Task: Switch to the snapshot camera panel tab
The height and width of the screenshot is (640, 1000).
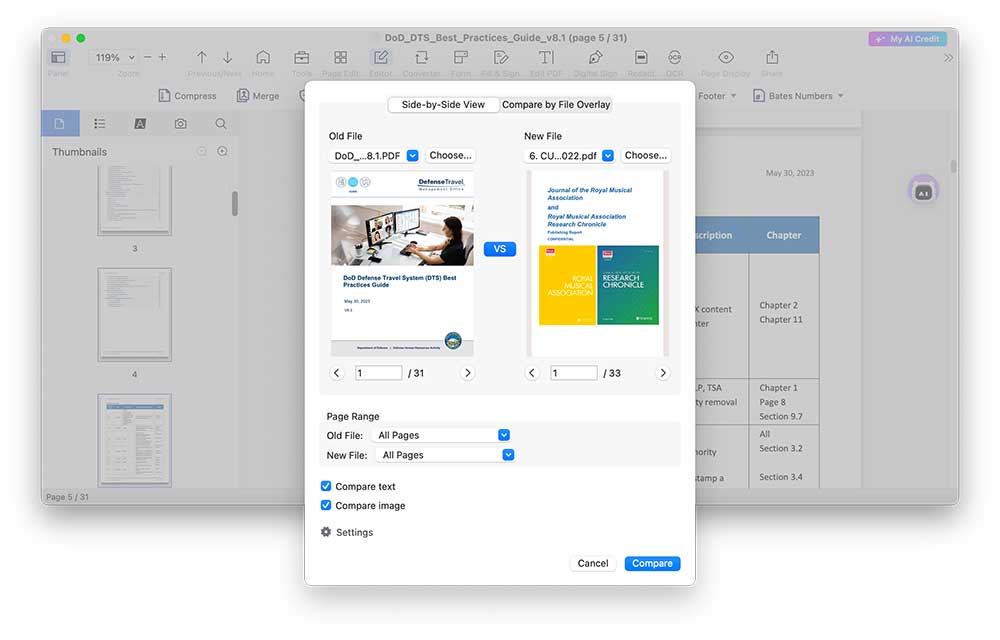Action: coord(180,124)
